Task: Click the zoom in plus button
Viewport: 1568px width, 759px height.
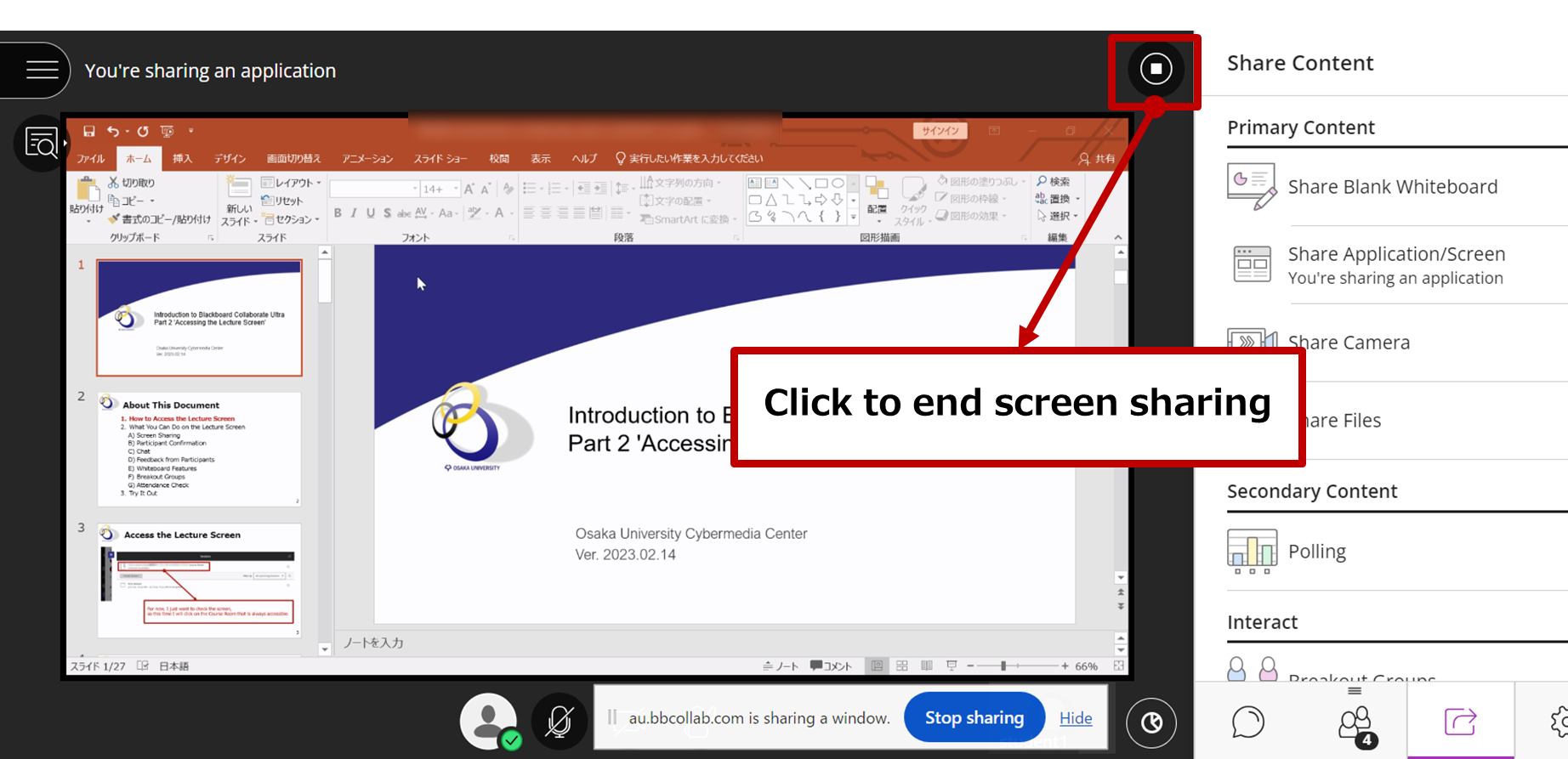Action: click(1065, 666)
